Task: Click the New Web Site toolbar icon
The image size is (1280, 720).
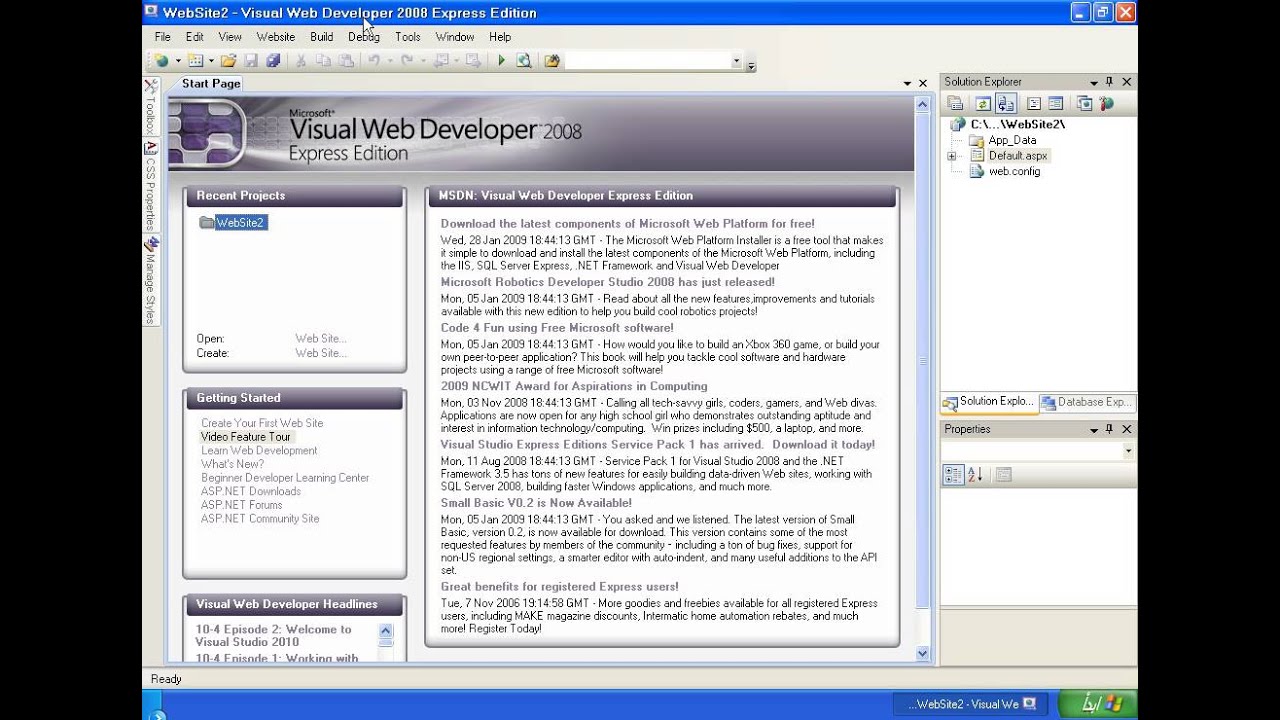Action: 161,61
